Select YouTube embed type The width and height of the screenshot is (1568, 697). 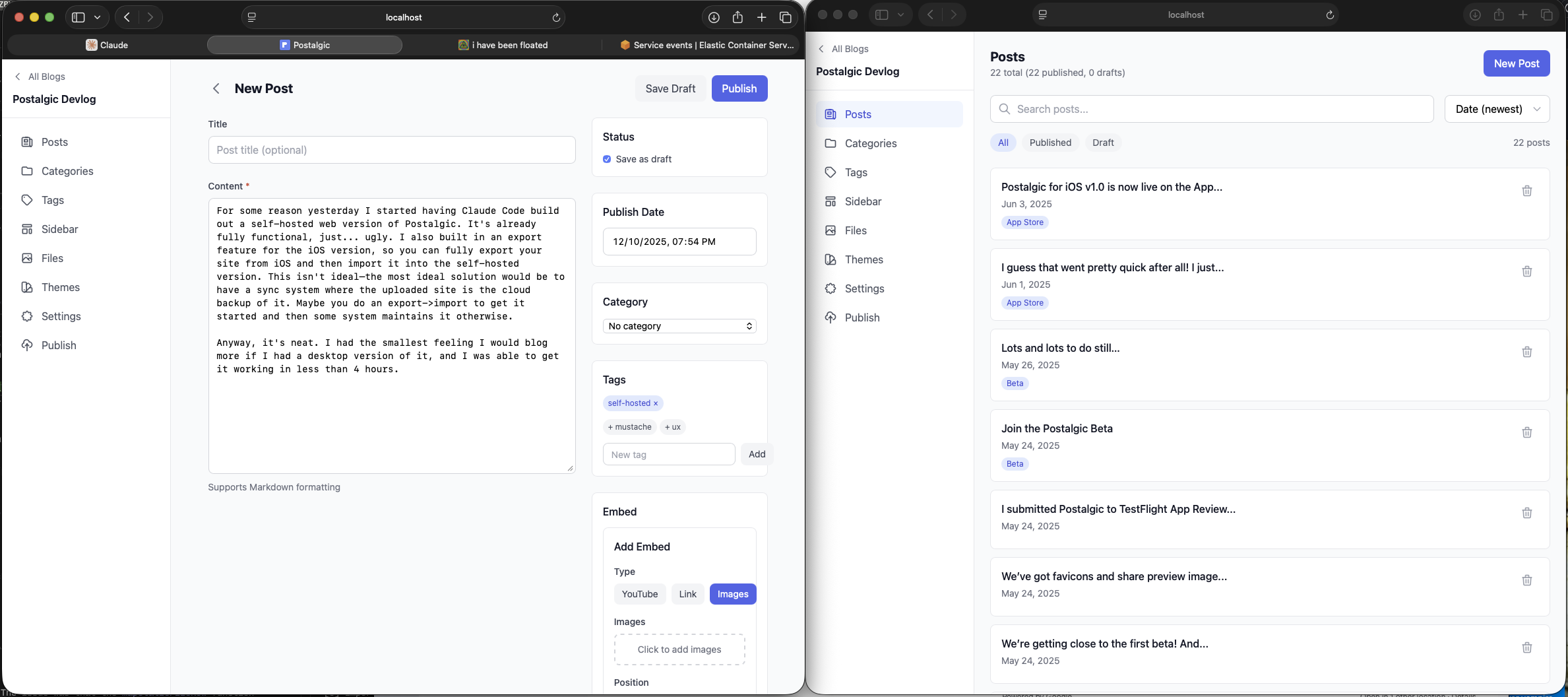639,594
